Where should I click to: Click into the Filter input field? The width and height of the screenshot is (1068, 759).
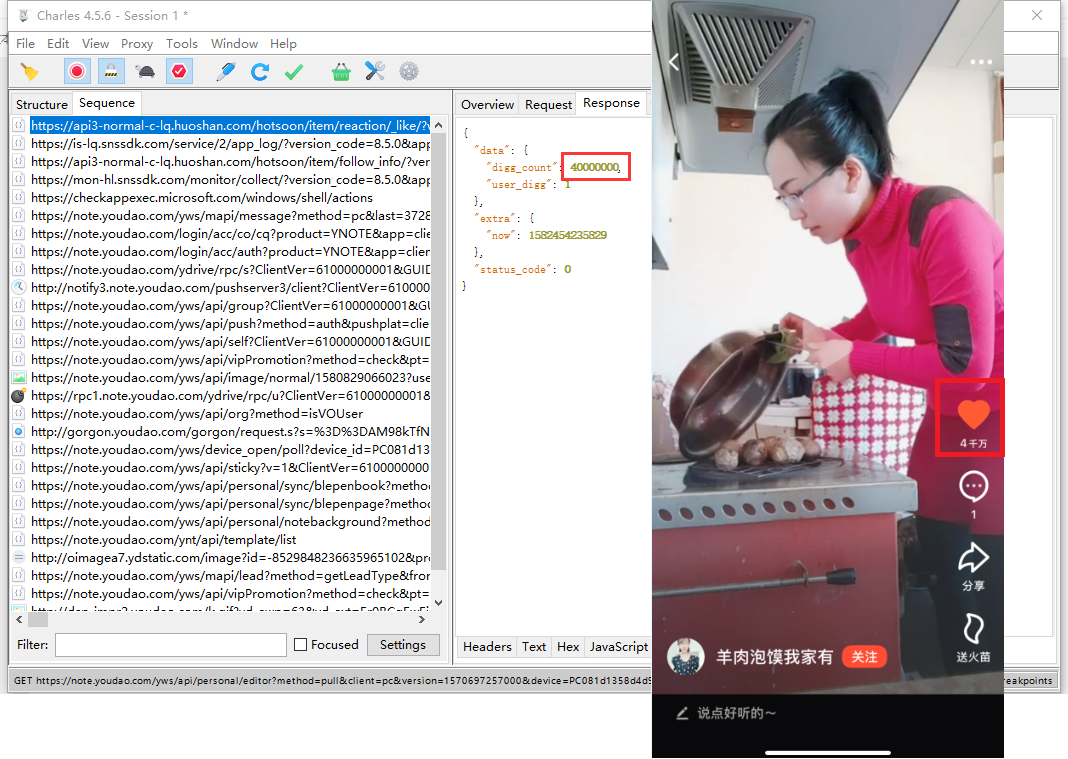pyautogui.click(x=171, y=645)
